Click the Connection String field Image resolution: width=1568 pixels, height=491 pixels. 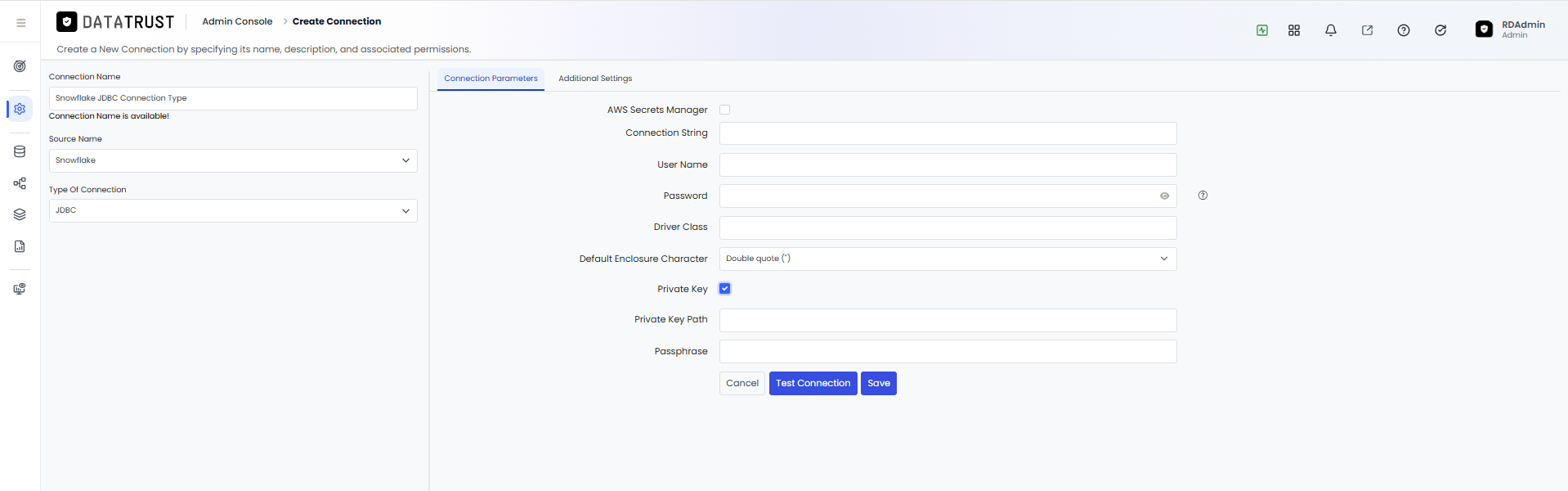(x=948, y=133)
